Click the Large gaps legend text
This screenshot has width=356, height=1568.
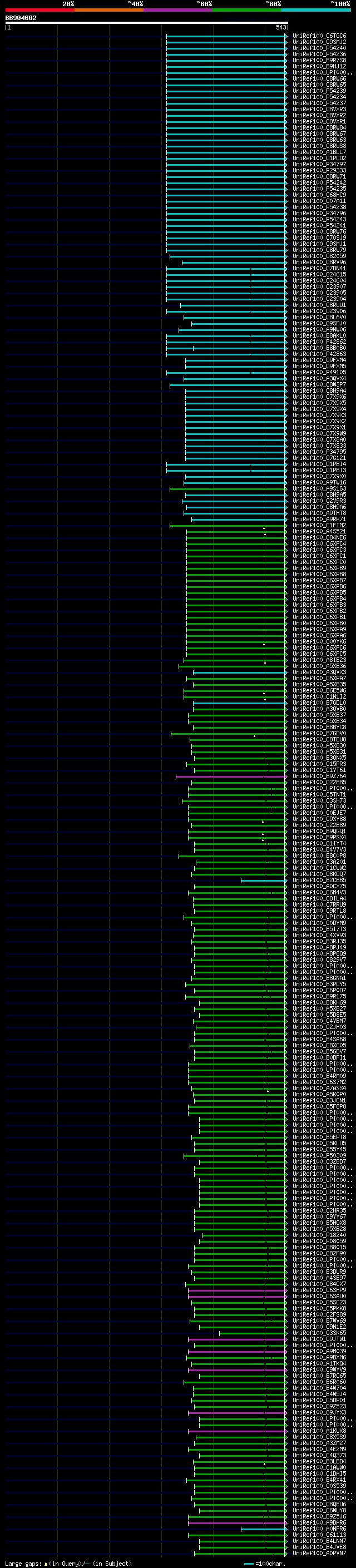68,1564
